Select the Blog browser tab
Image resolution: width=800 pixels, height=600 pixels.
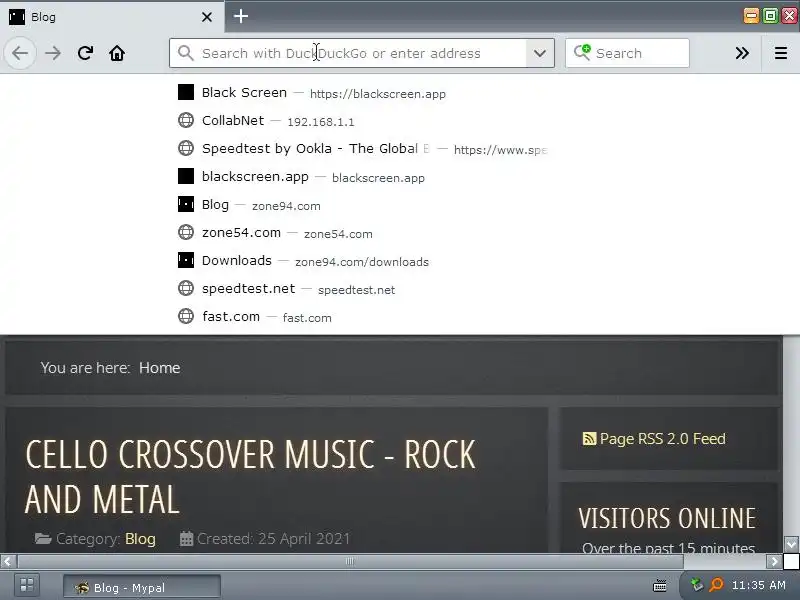pos(112,17)
